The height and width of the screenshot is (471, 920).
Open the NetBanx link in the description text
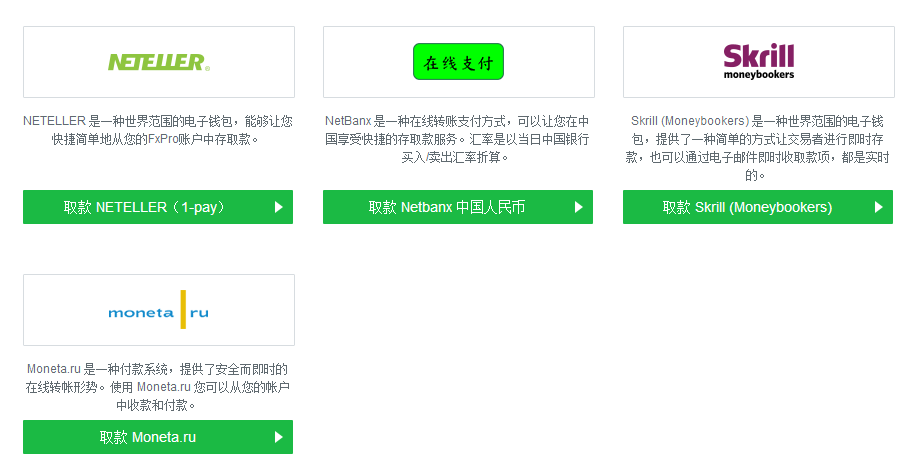coord(348,121)
